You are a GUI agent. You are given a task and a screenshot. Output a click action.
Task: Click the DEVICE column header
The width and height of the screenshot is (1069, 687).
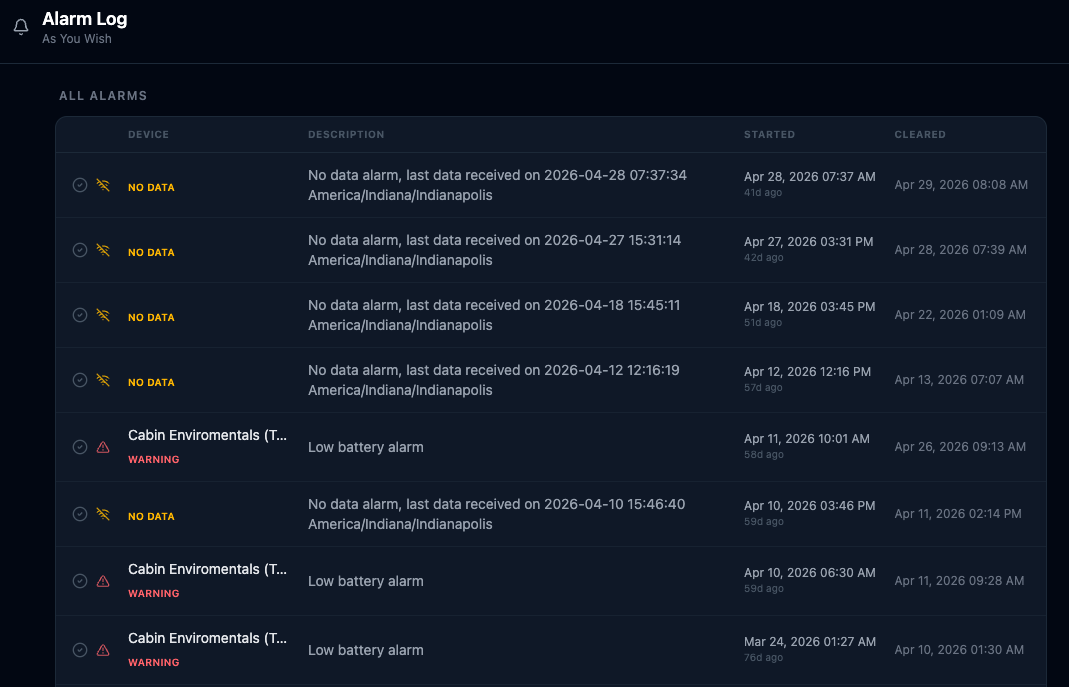[149, 134]
